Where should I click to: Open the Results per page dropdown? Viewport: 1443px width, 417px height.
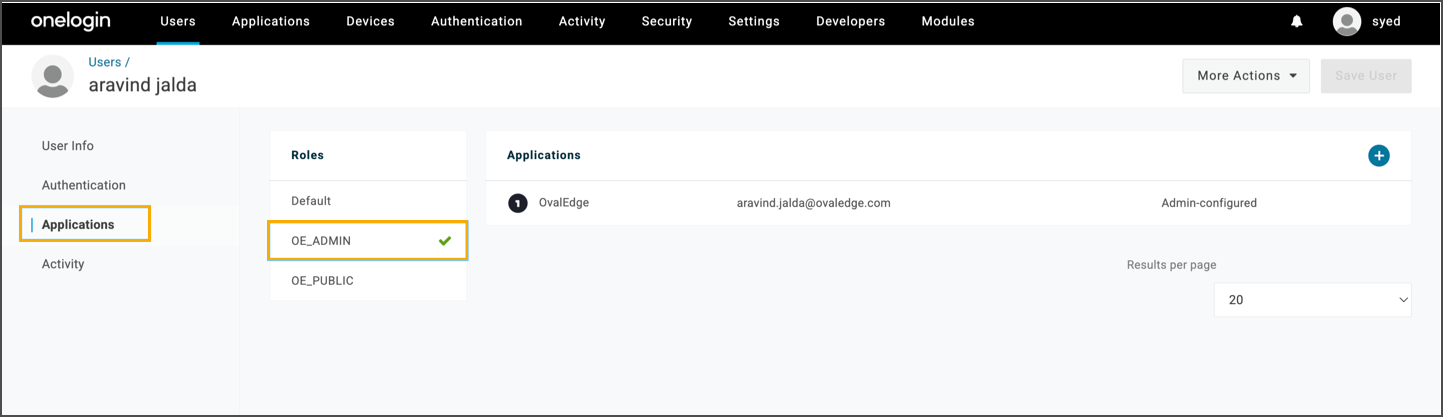[x=1312, y=300]
